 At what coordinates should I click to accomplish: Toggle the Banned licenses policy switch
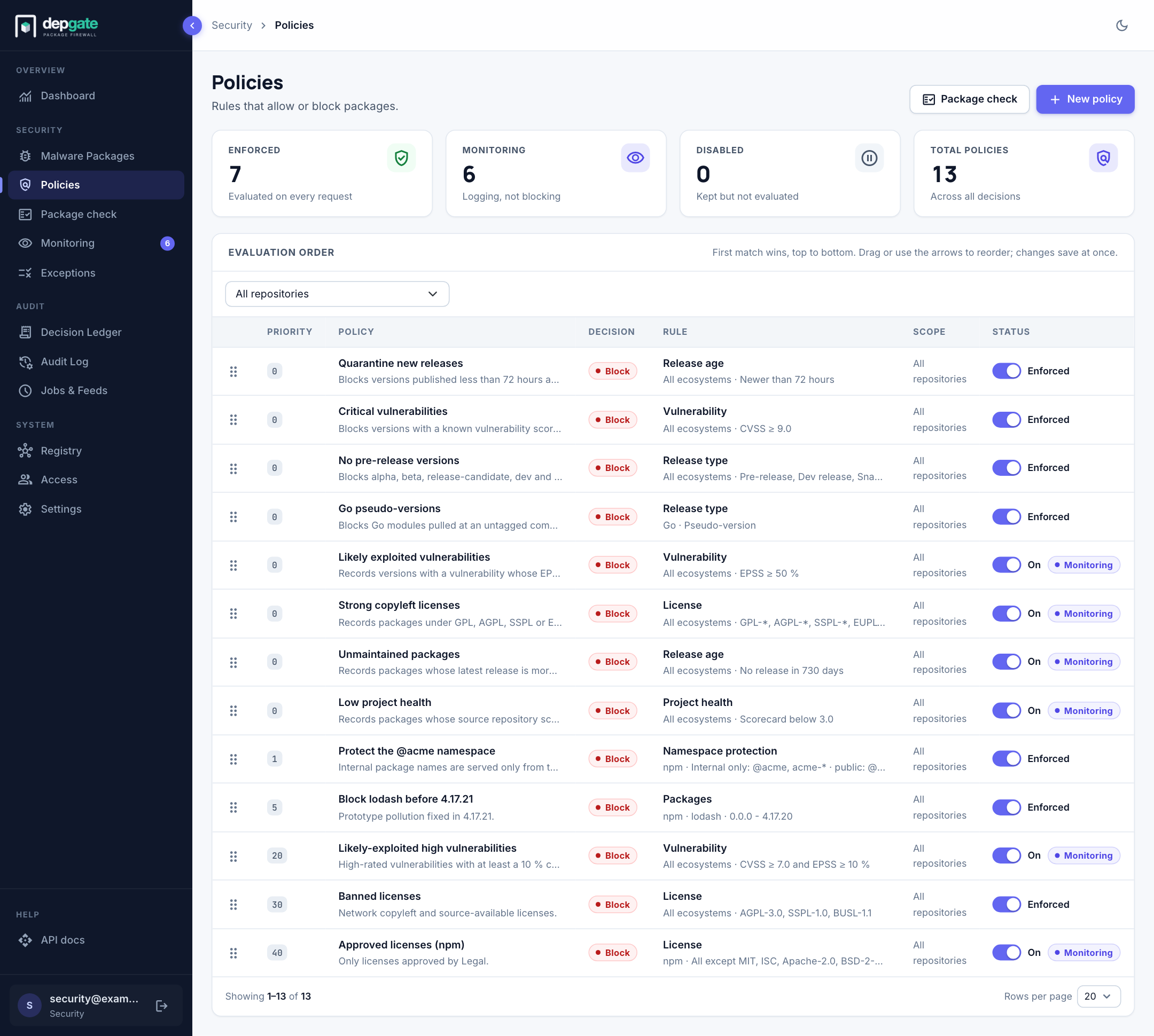[1006, 904]
